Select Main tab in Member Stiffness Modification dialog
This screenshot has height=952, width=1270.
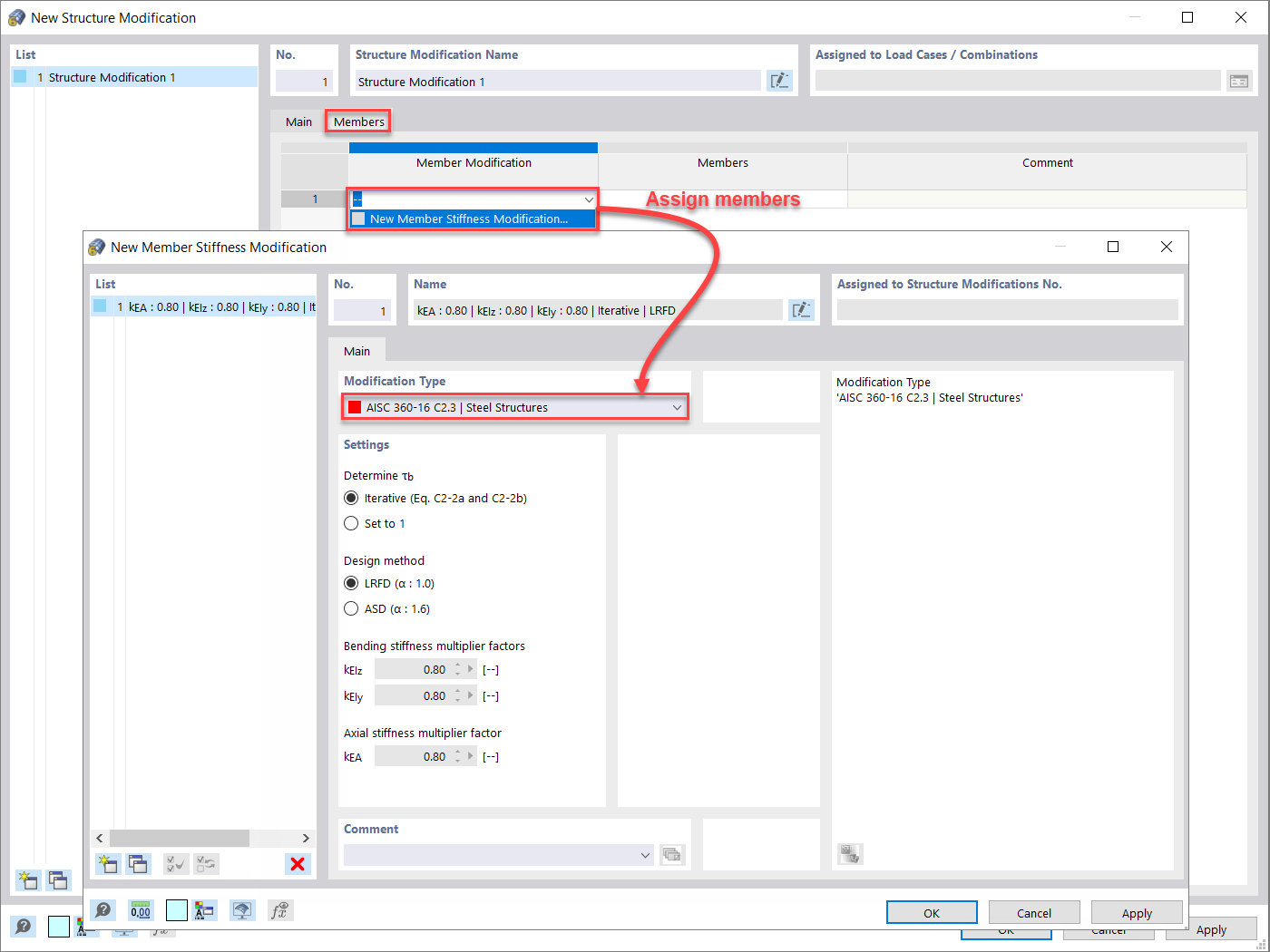[x=357, y=351]
